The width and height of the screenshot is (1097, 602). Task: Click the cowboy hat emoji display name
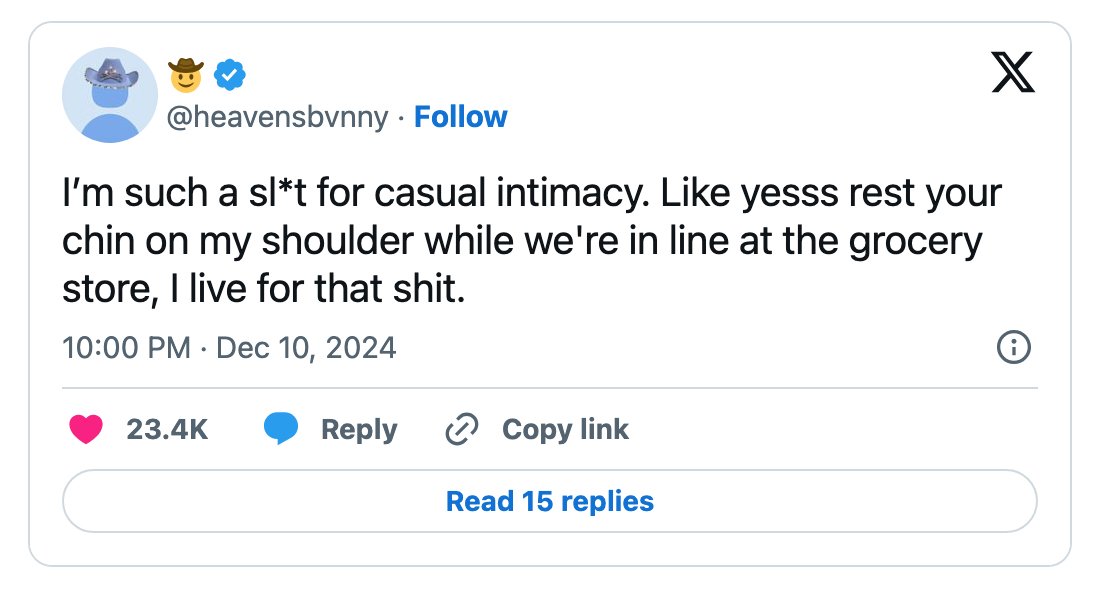click(x=185, y=75)
